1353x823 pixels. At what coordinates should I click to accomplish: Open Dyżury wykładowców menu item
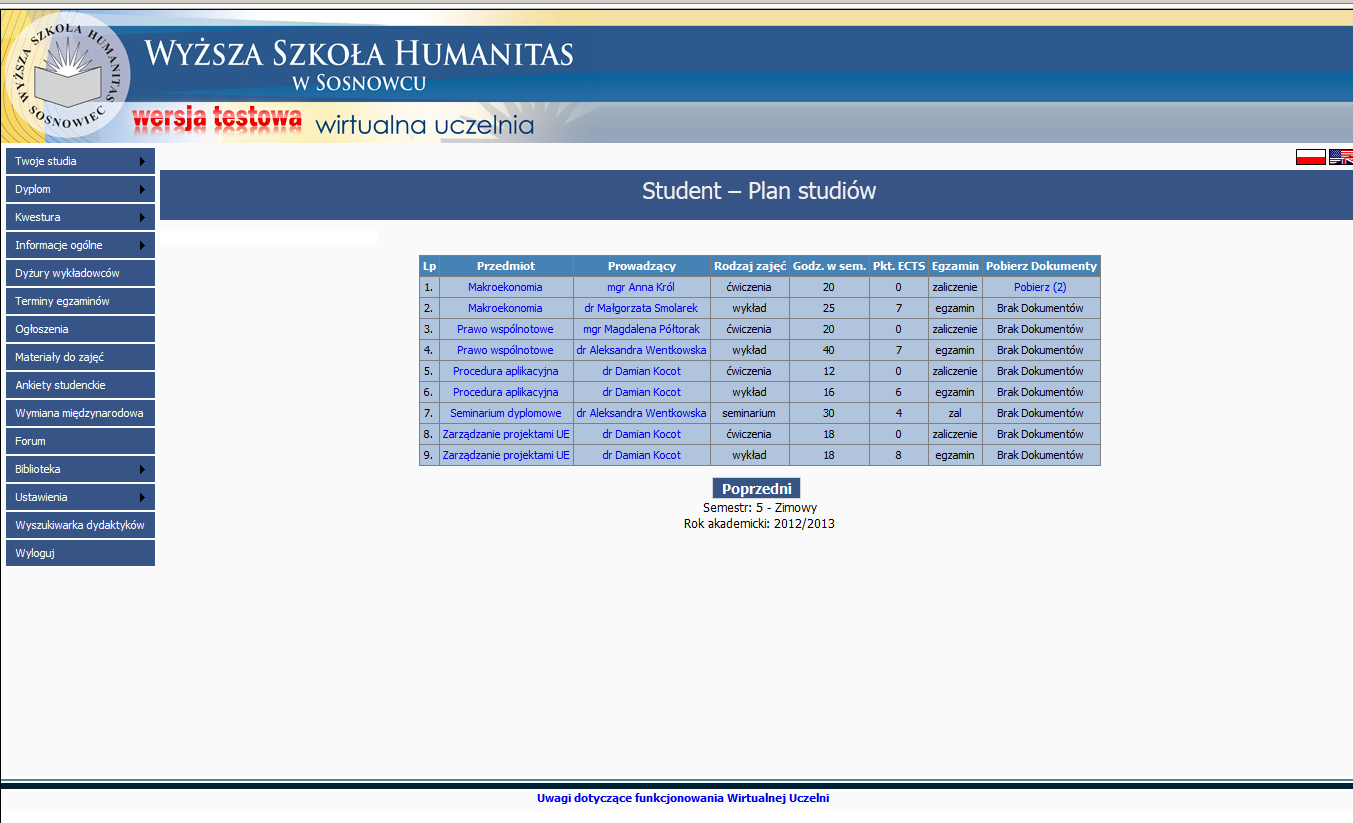[x=80, y=273]
